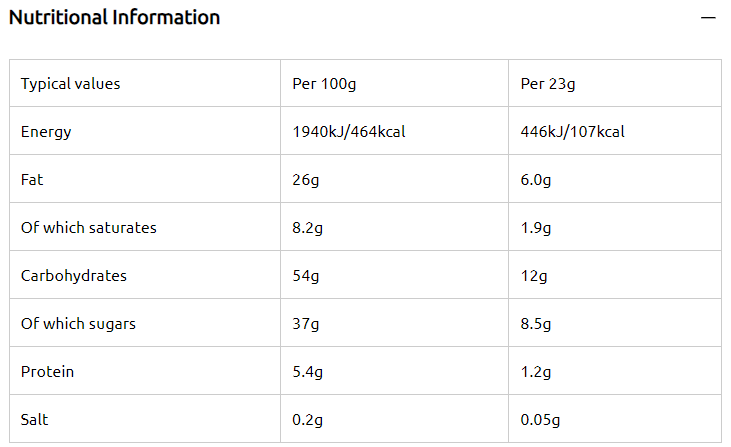
Task: Collapse the Nutritional Information section
Action: tap(708, 18)
